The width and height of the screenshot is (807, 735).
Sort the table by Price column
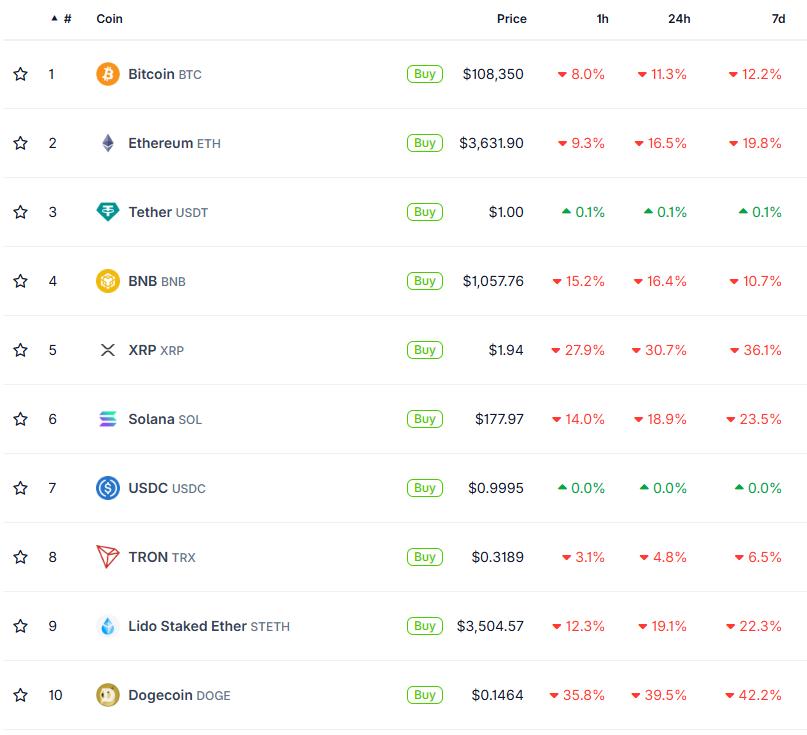(511, 19)
